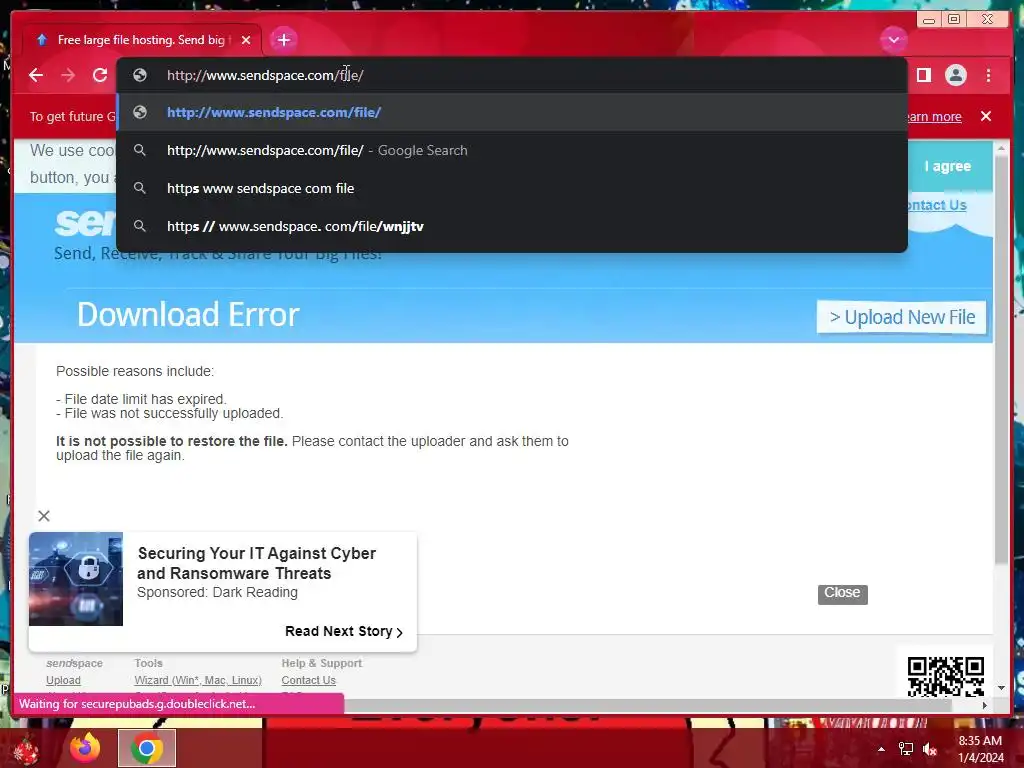Click the Chrome taskbar icon
This screenshot has height=768, width=1024.
click(x=147, y=748)
